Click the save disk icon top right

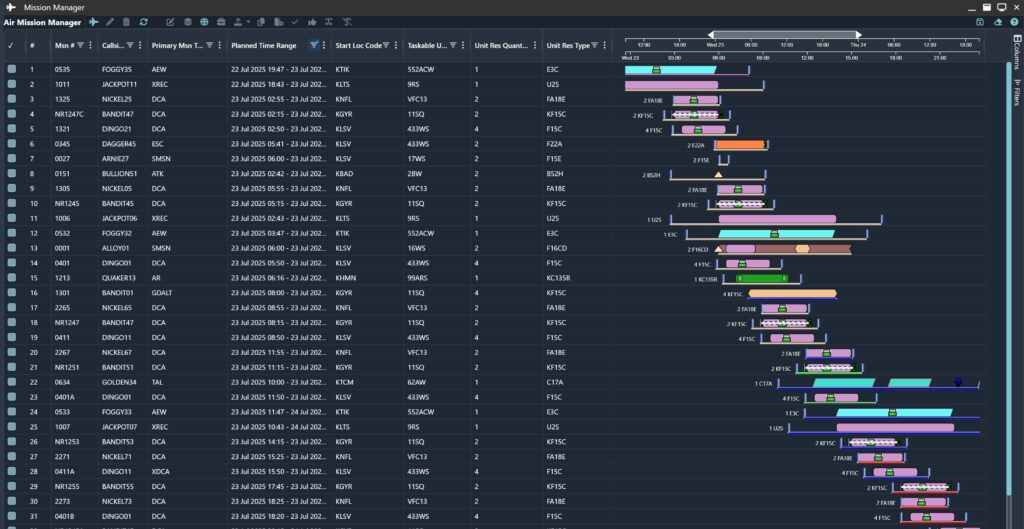[x=980, y=22]
